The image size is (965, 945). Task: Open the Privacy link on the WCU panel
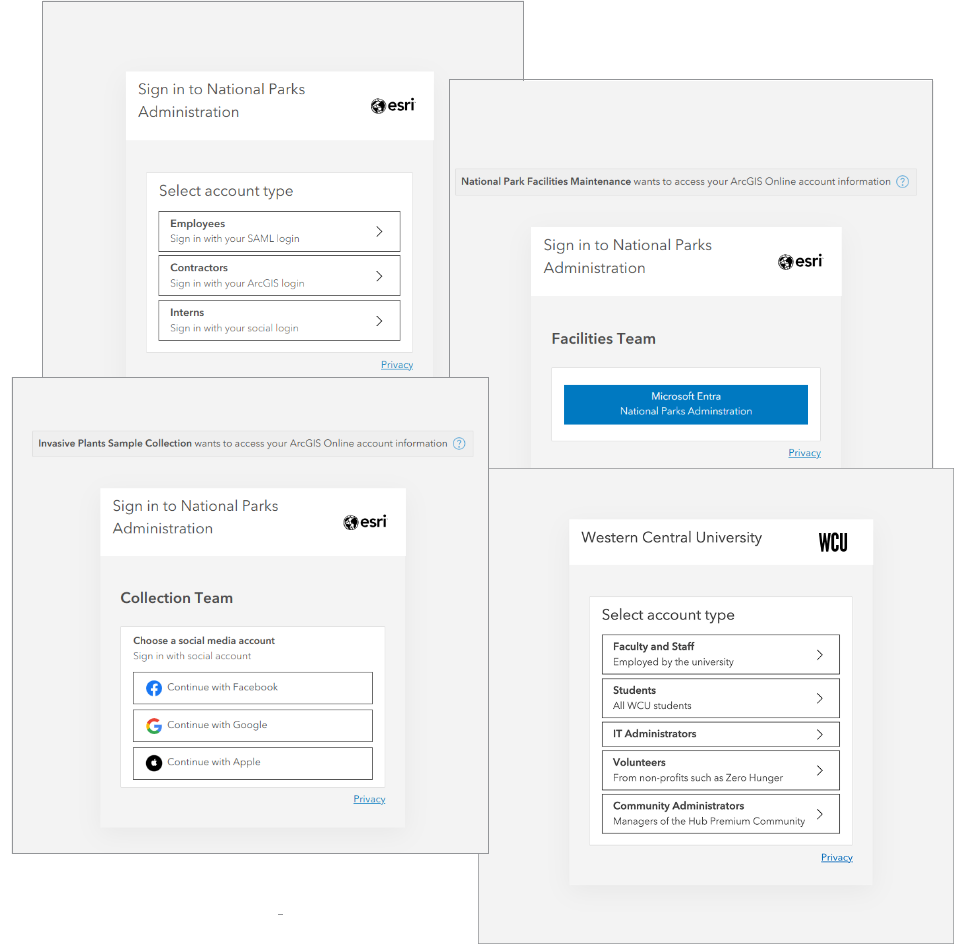tap(836, 857)
